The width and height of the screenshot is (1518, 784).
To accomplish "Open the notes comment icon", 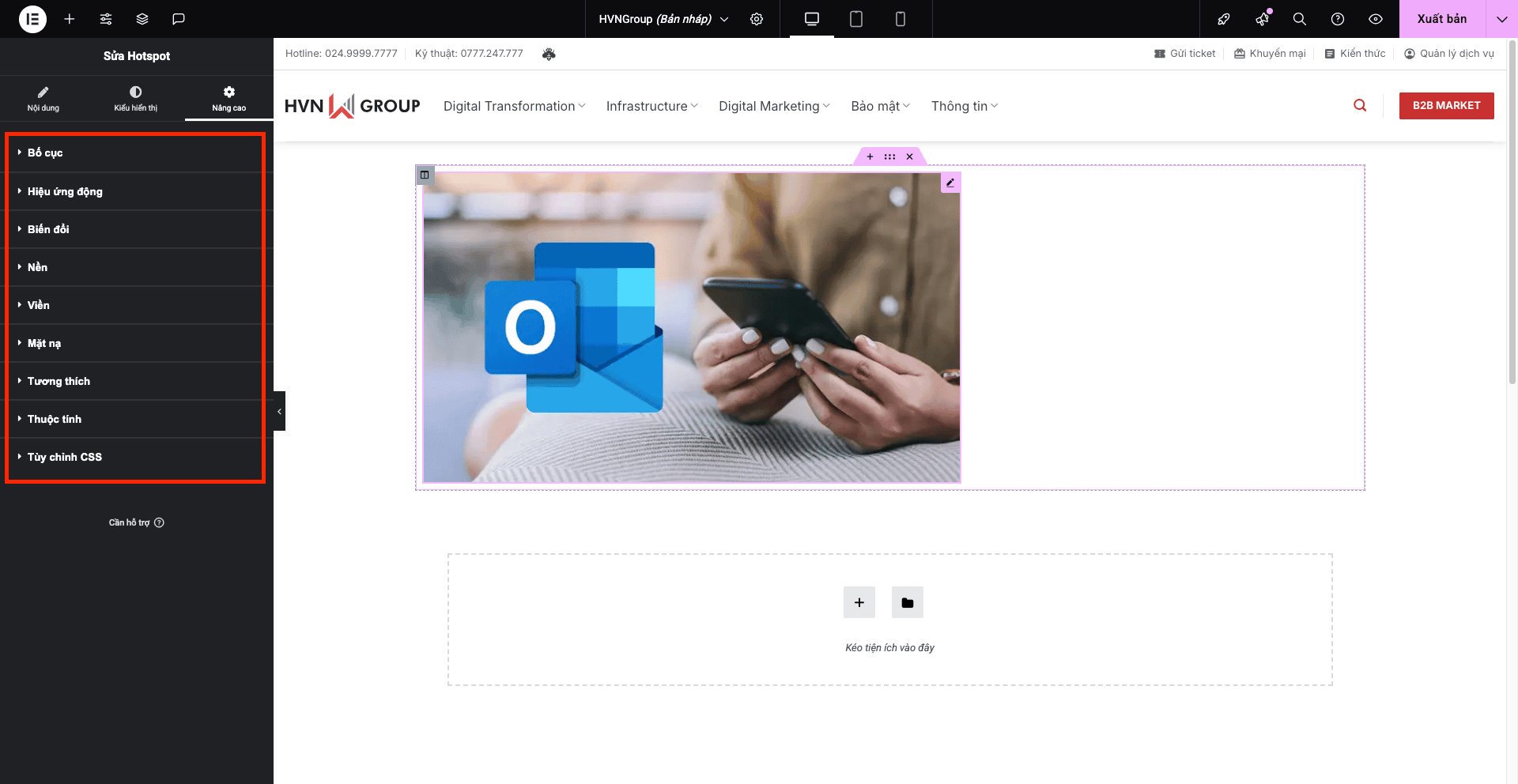I will [179, 19].
